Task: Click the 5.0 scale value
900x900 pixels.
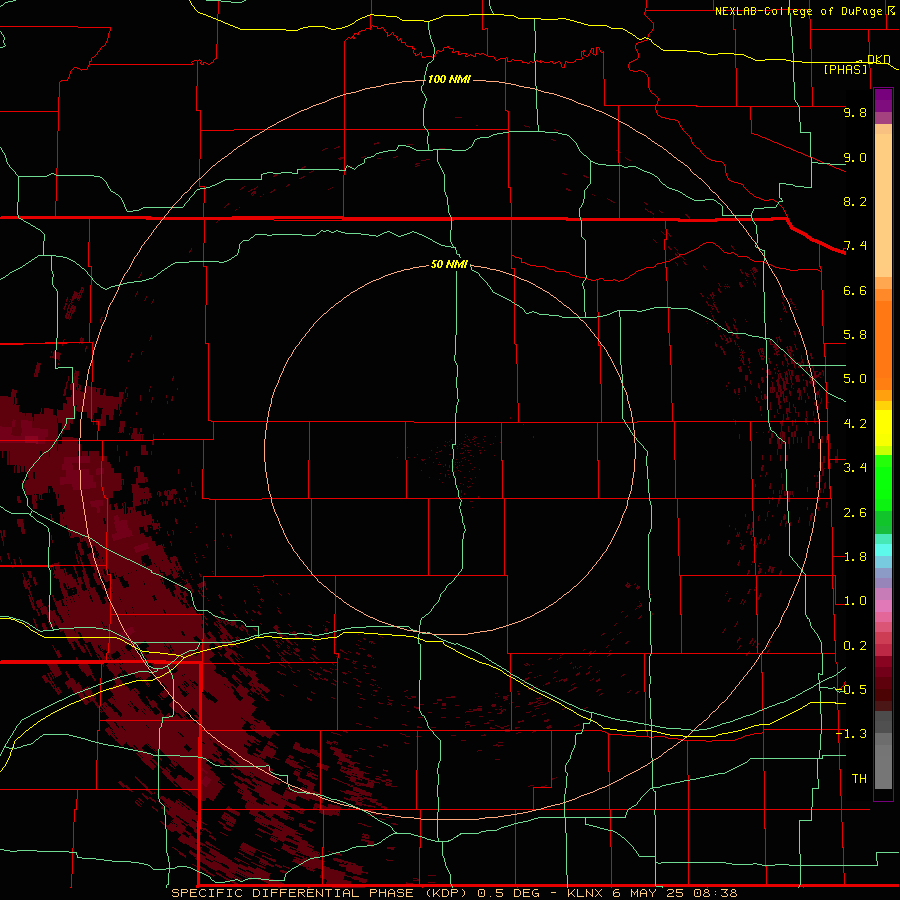Action: click(855, 379)
